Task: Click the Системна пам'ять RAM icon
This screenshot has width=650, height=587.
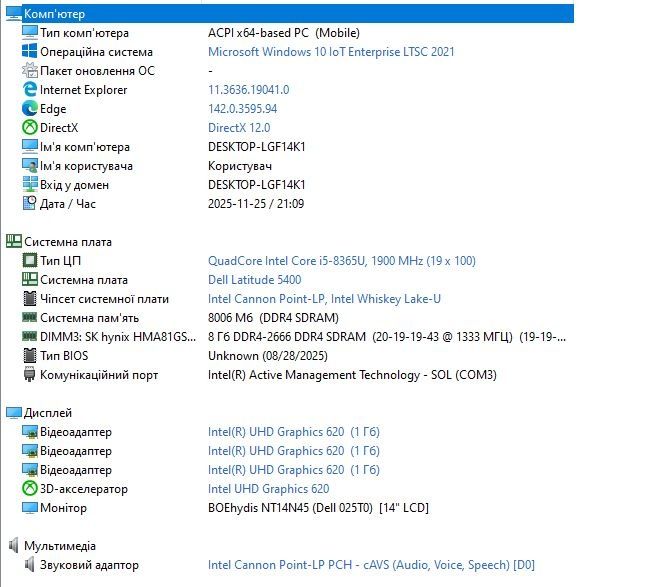Action: (29, 318)
